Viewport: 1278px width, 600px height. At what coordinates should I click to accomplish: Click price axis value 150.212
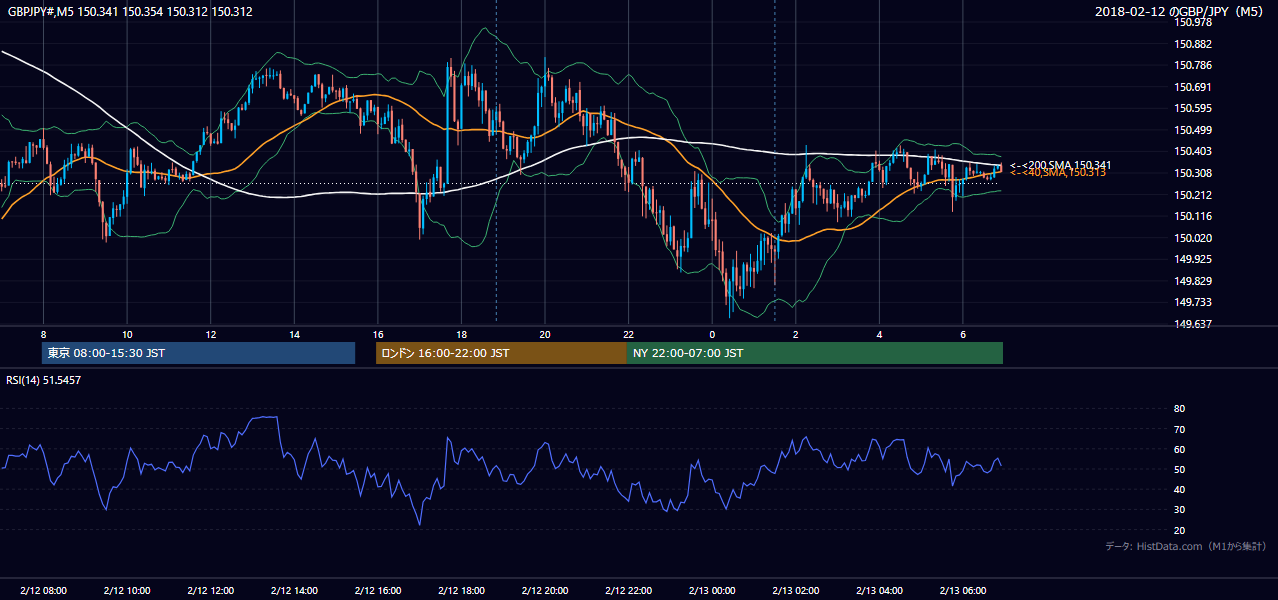tap(1193, 195)
